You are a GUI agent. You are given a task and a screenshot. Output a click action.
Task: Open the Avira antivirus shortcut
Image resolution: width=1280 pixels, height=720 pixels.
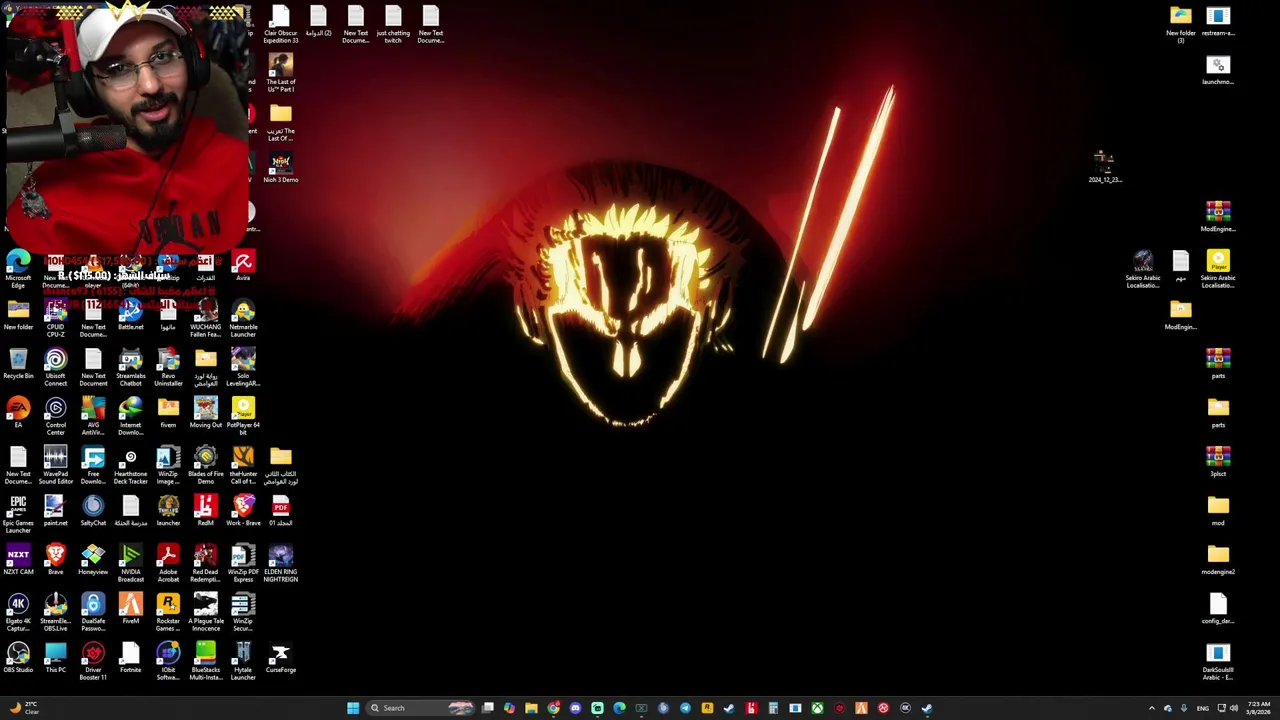(243, 266)
